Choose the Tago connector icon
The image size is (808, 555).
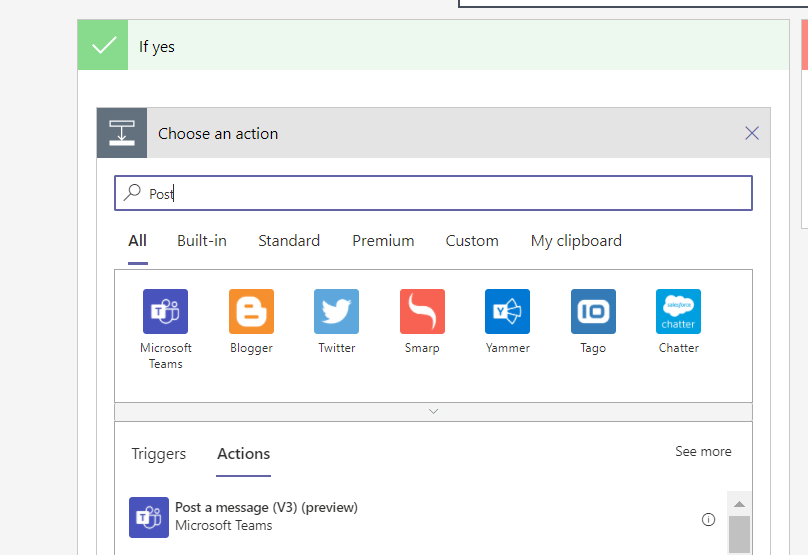pyautogui.click(x=593, y=312)
